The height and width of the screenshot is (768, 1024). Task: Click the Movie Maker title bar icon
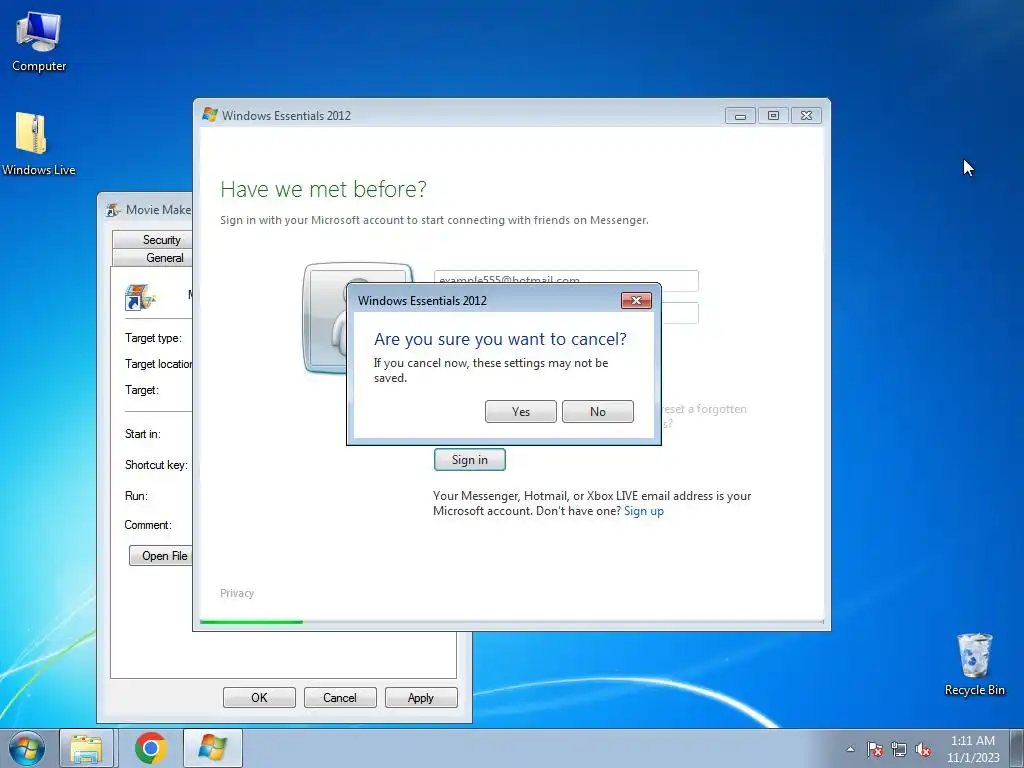(113, 210)
